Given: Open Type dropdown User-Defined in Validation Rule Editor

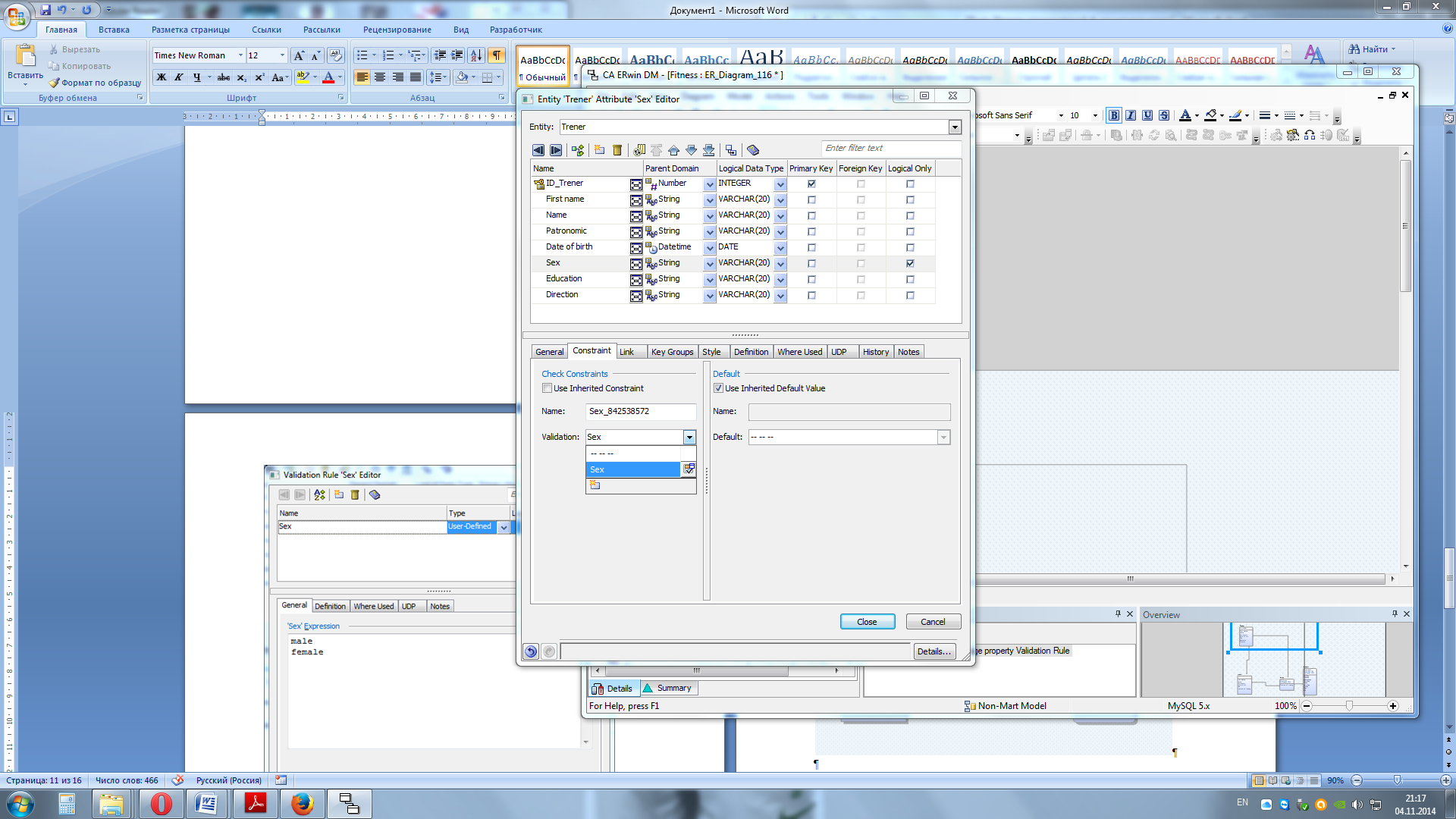Looking at the screenshot, I should tap(504, 527).
